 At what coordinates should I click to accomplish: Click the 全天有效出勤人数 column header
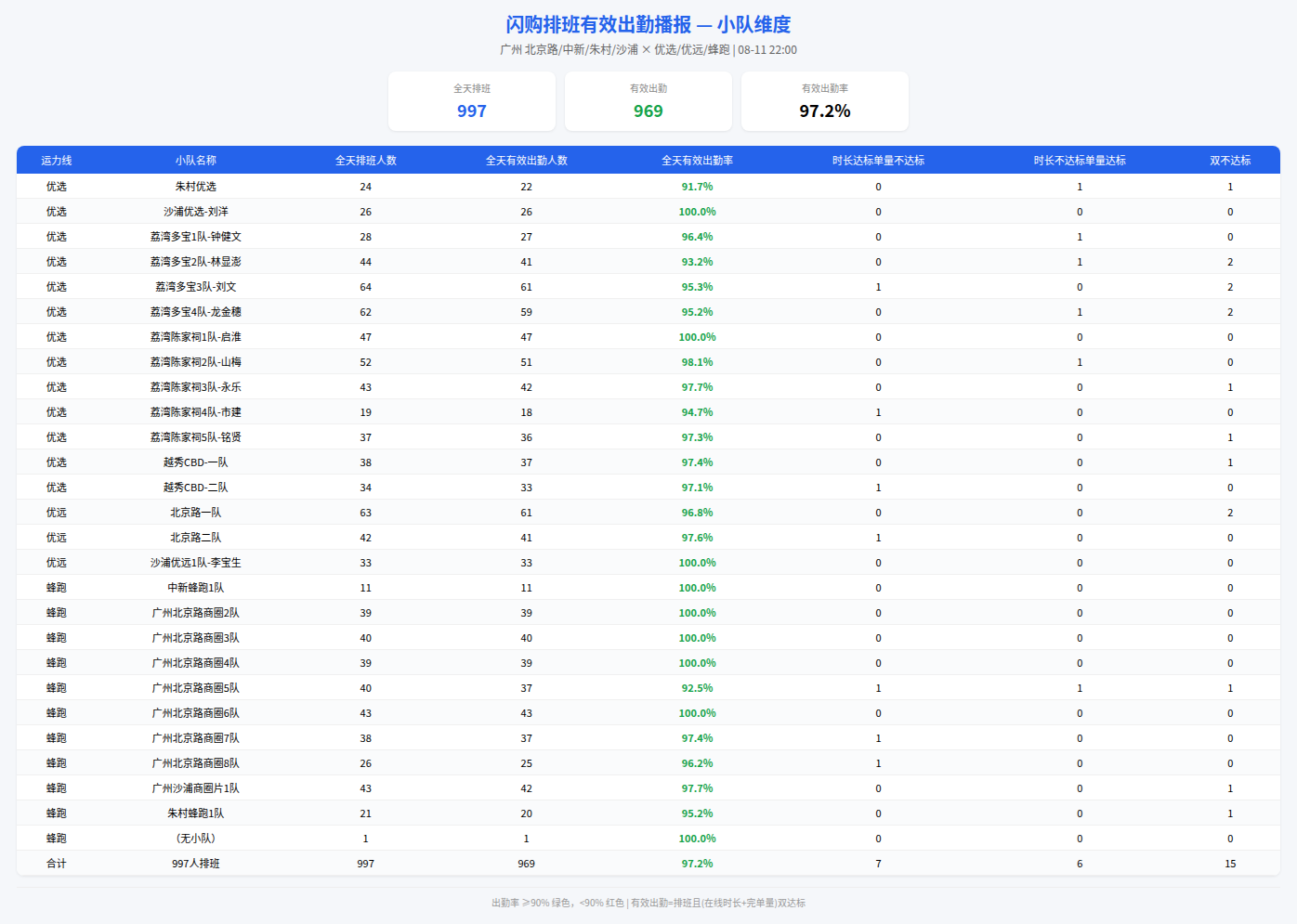pos(527,161)
